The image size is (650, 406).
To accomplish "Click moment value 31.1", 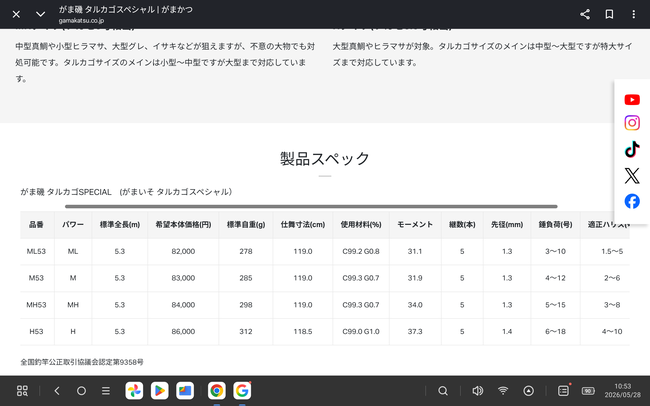I will [415, 251].
